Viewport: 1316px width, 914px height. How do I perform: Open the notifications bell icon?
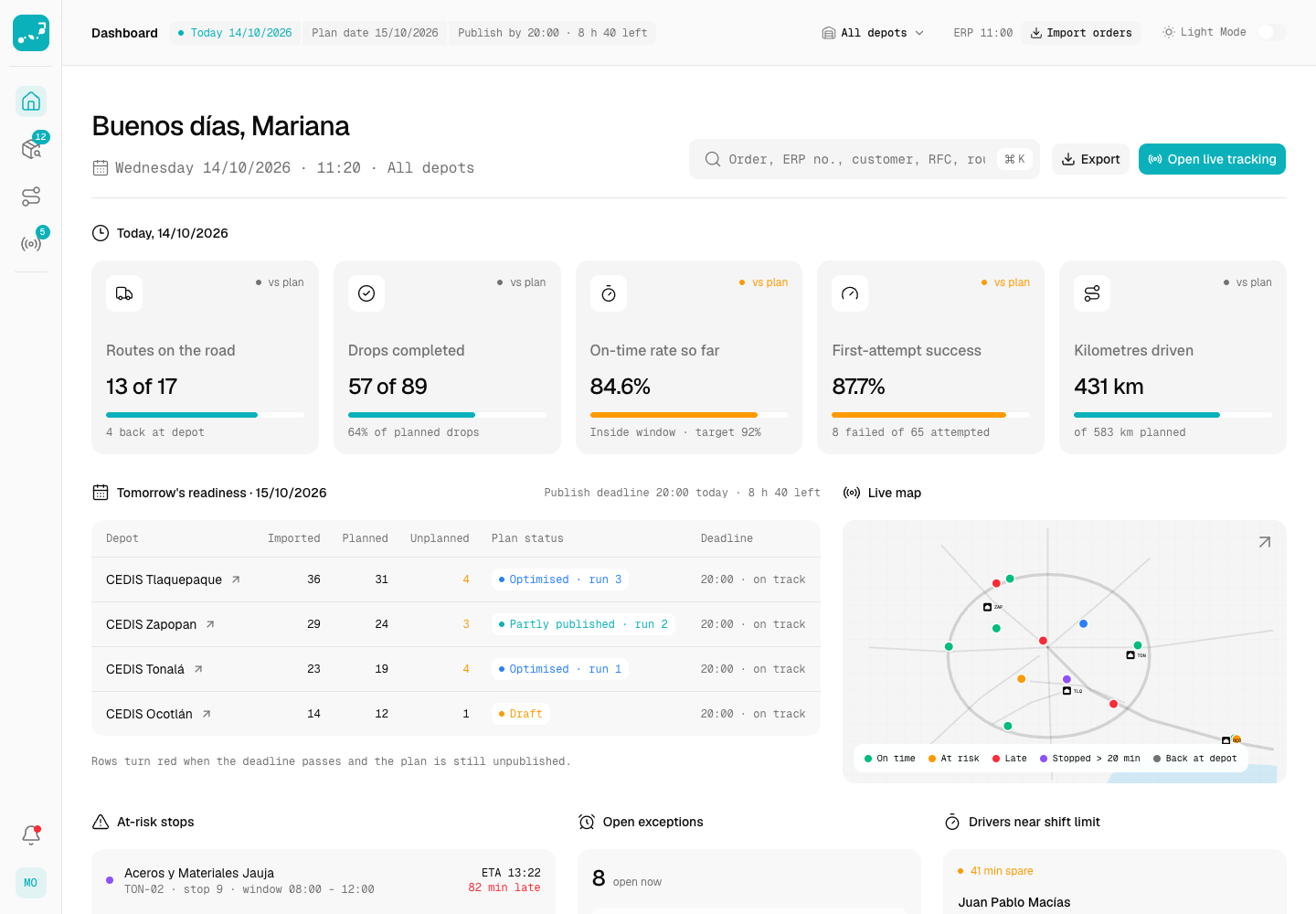[x=31, y=834]
